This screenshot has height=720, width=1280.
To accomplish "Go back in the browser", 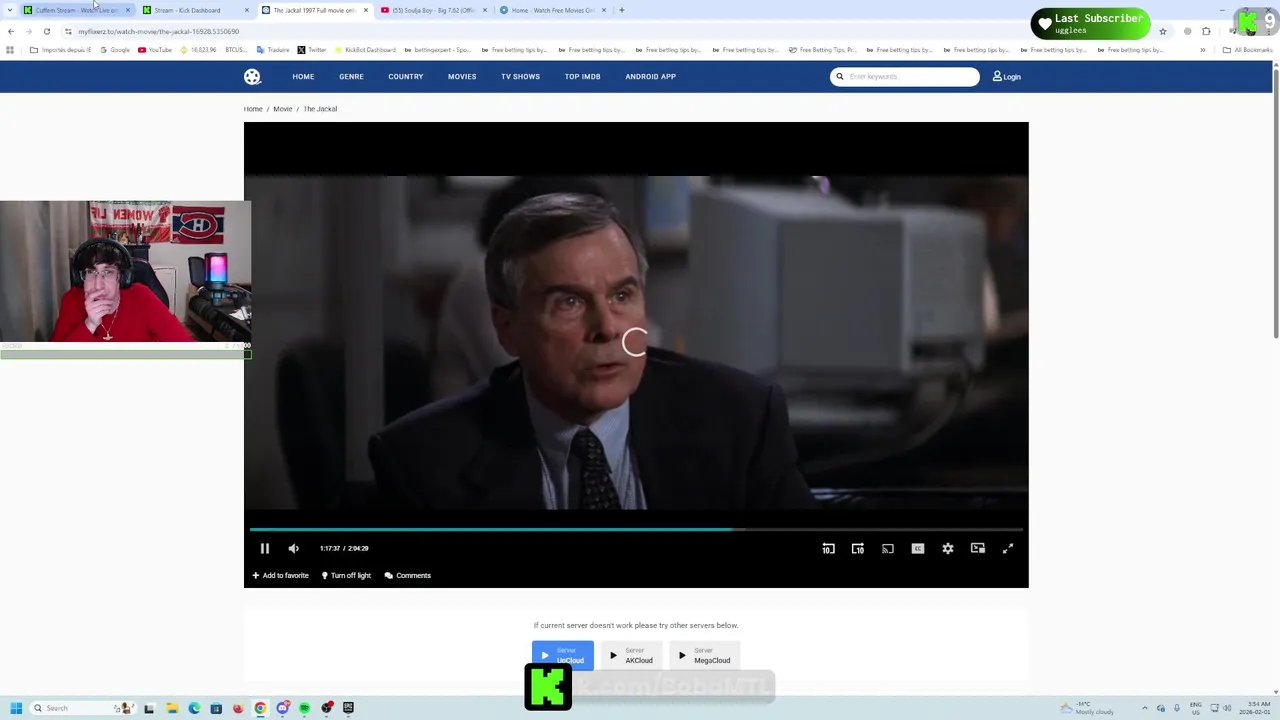I will pyautogui.click(x=11, y=31).
